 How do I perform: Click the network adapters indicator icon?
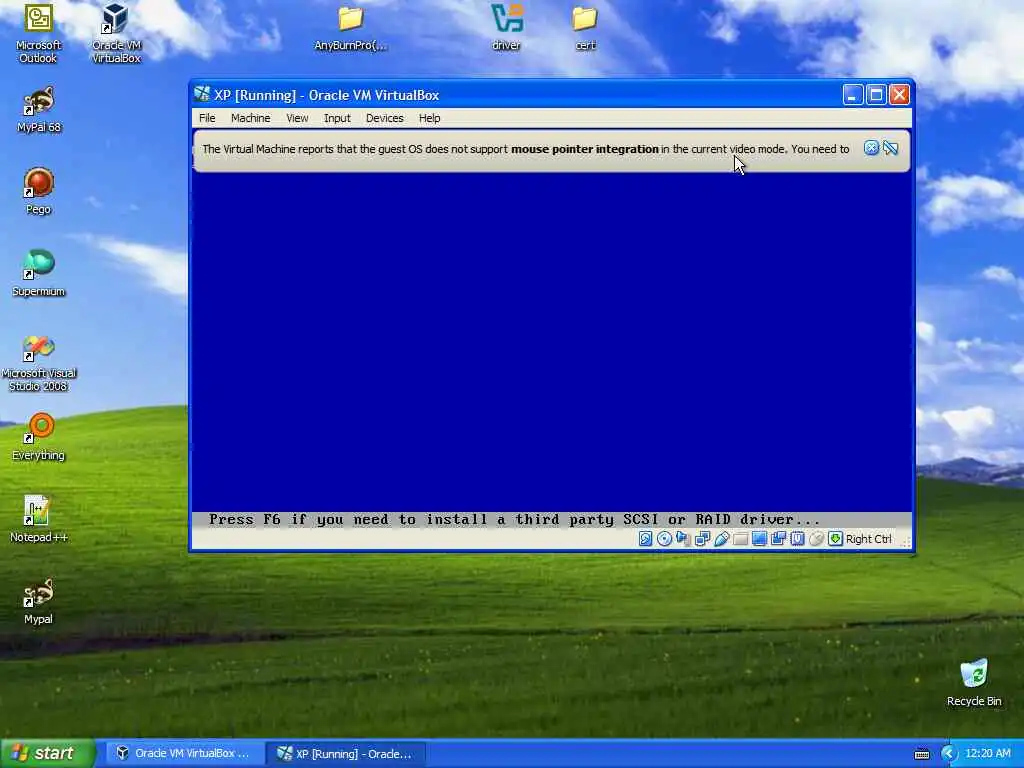tap(702, 539)
